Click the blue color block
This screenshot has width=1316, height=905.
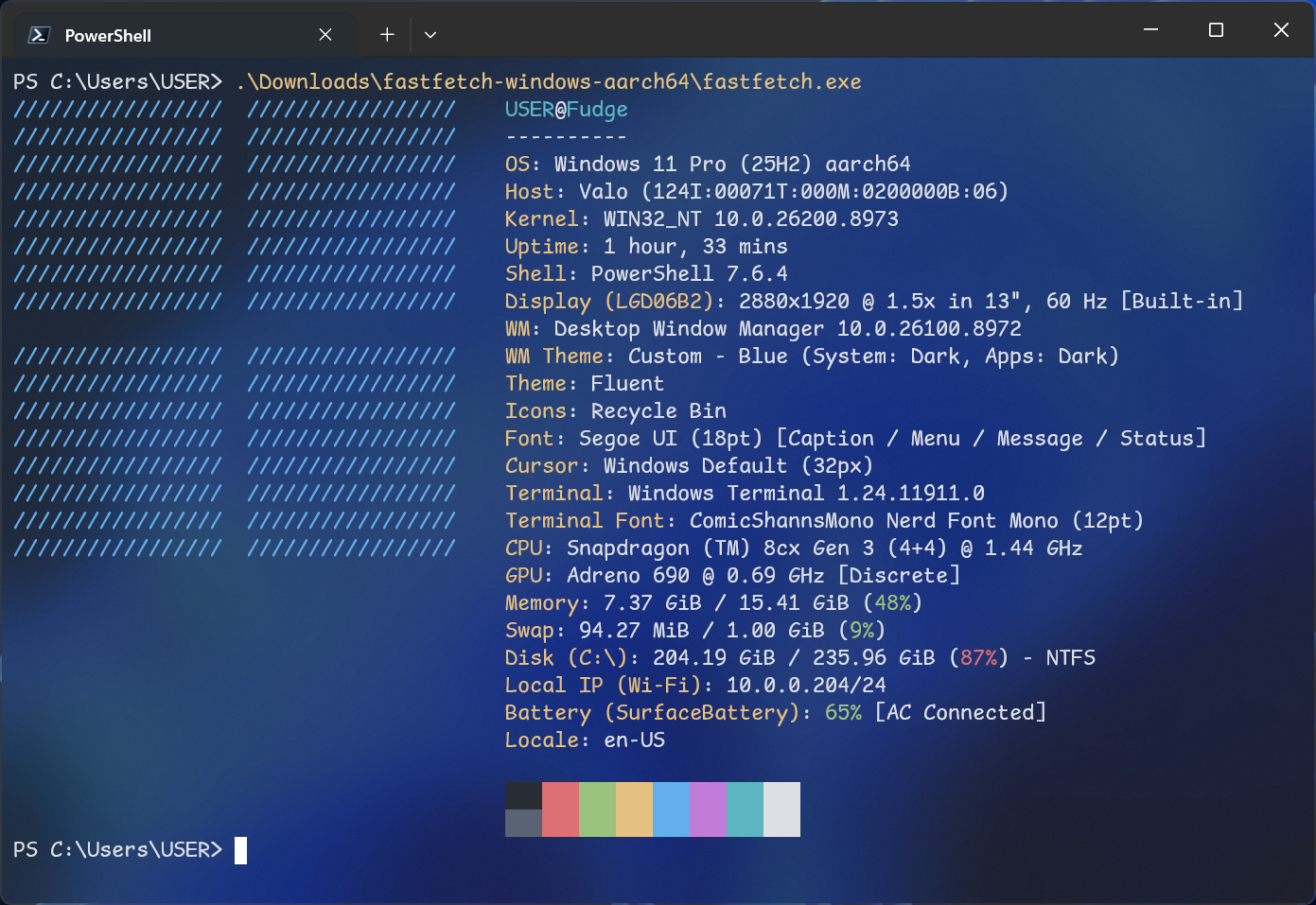point(671,809)
